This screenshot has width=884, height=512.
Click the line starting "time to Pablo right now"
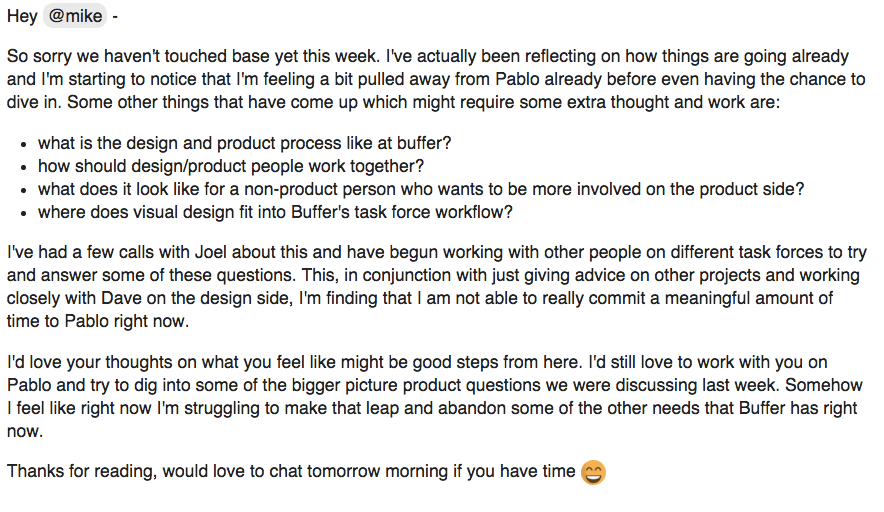tap(97, 322)
